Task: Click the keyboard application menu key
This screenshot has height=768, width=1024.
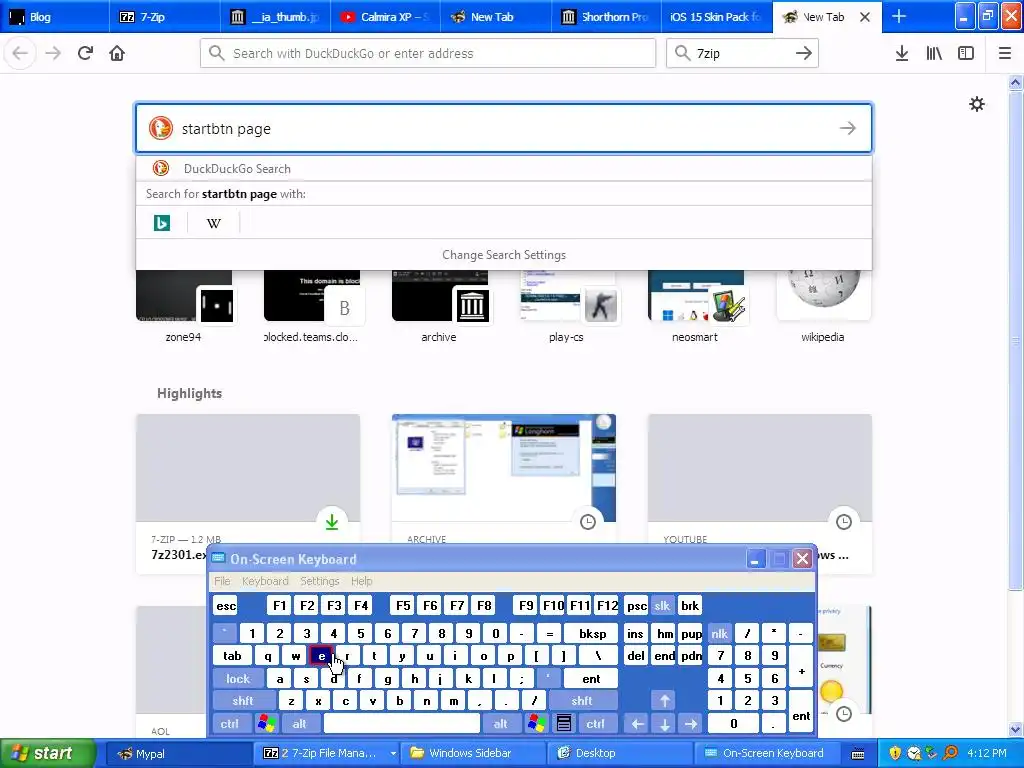Action: coord(564,723)
